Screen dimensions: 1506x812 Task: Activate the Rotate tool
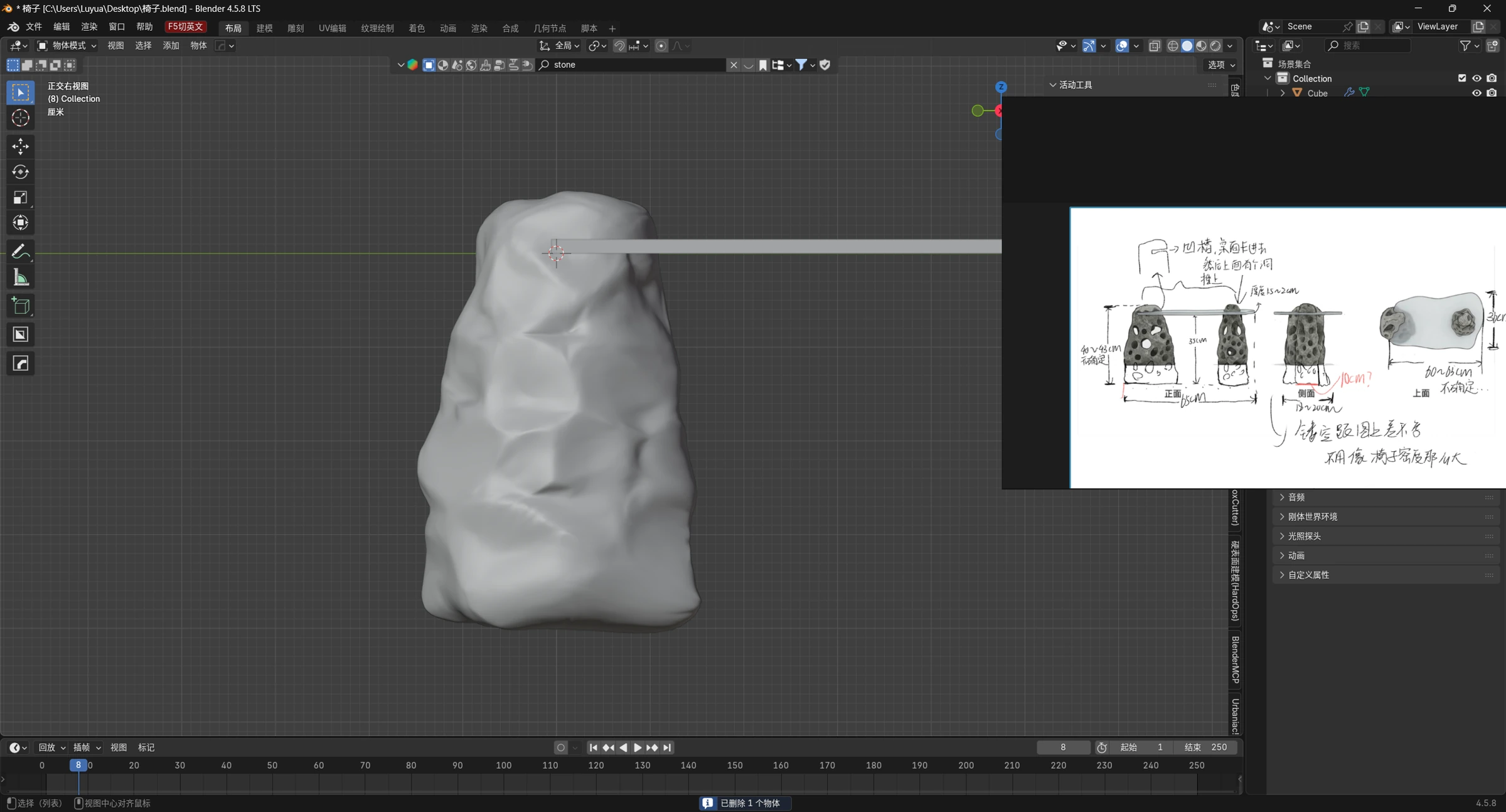click(x=20, y=172)
